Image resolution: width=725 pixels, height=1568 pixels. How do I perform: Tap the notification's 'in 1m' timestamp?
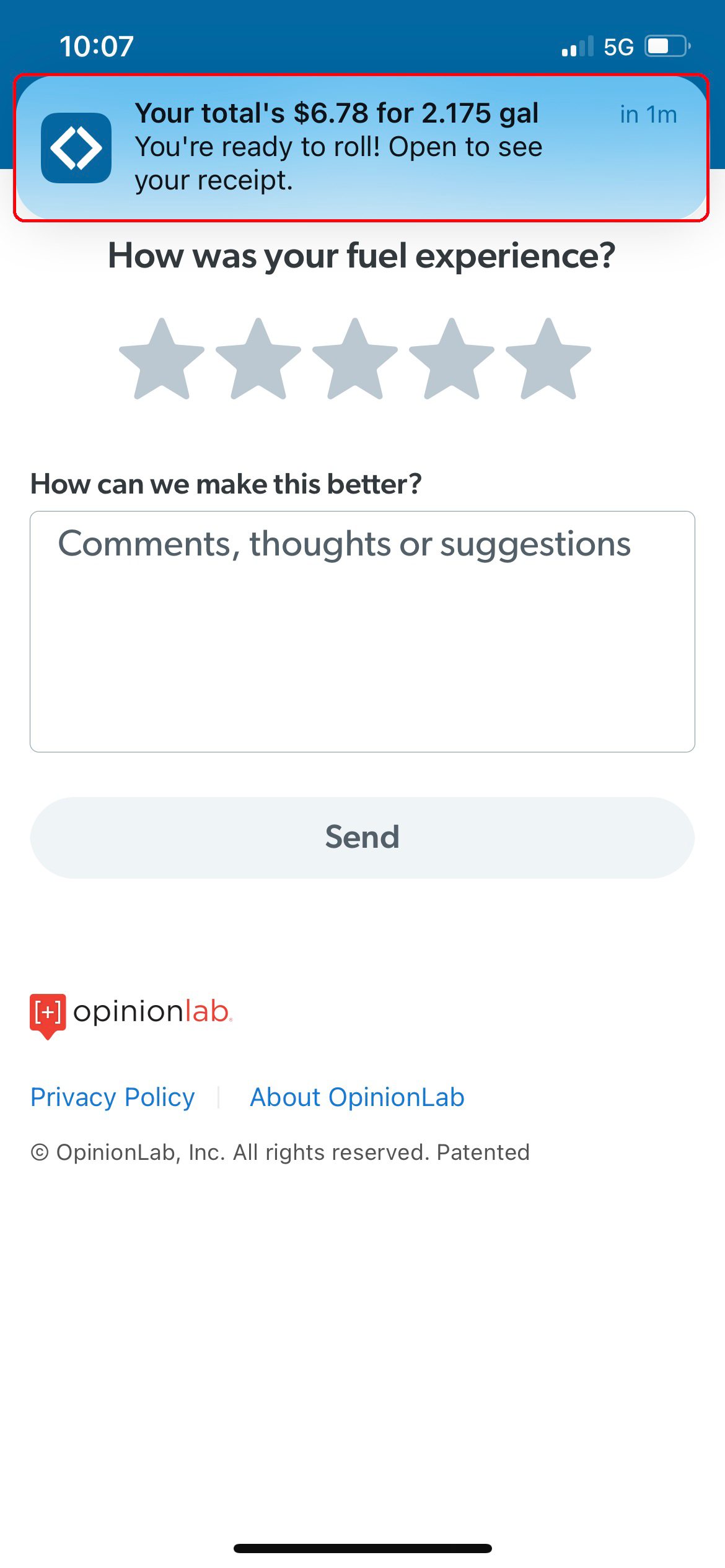coord(648,115)
